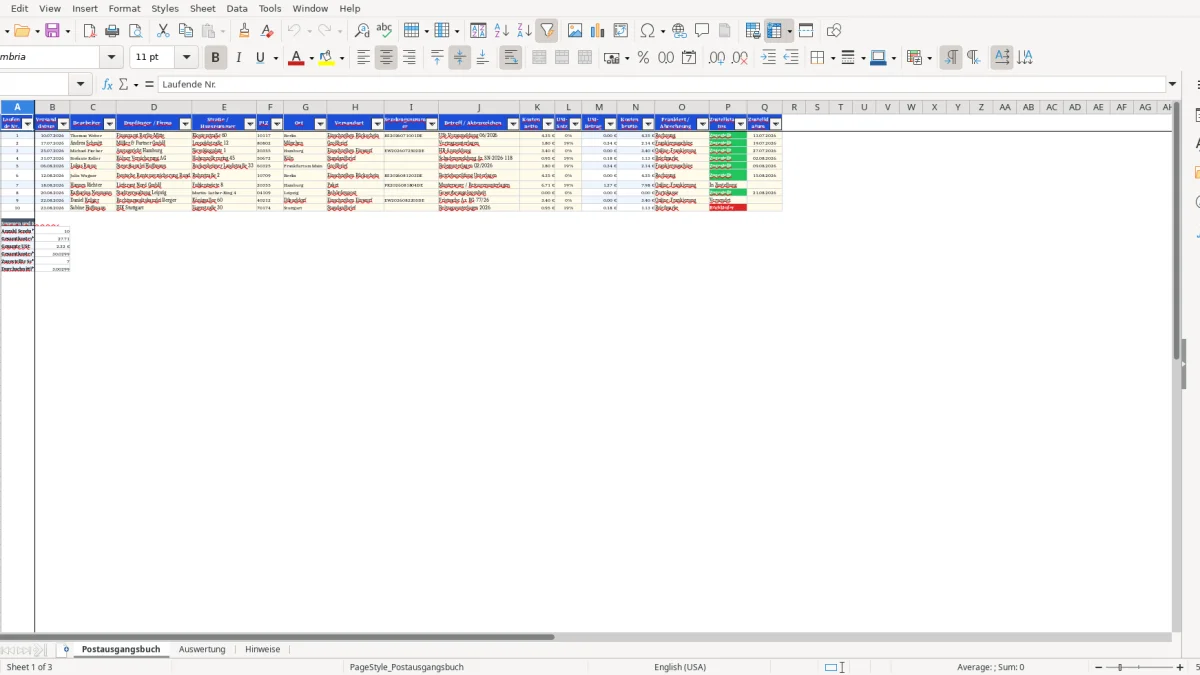The image size is (1200, 675).
Task: Format as date icon
Action: pyautogui.click(x=689, y=58)
